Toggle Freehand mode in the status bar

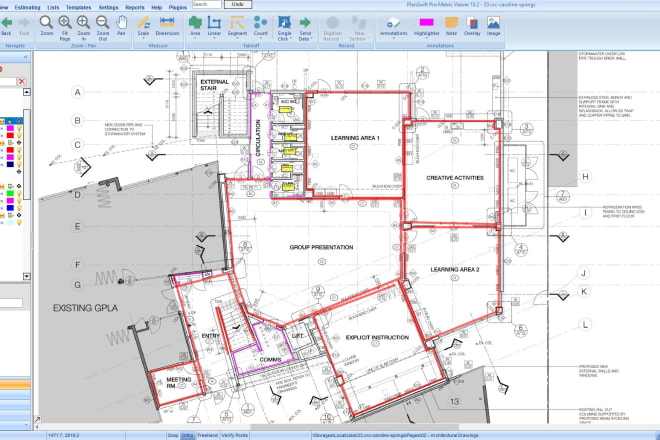pyautogui.click(x=208, y=435)
